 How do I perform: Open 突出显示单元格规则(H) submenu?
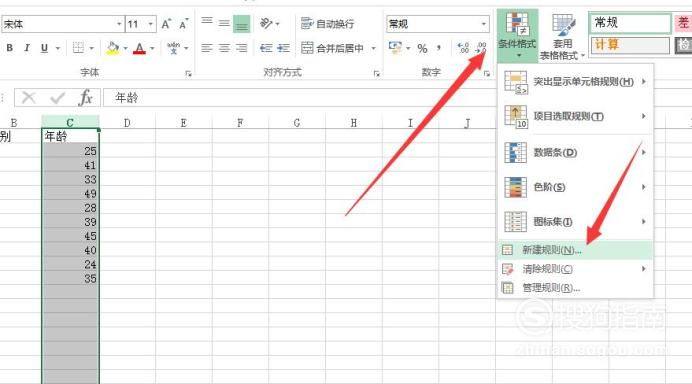(575, 82)
